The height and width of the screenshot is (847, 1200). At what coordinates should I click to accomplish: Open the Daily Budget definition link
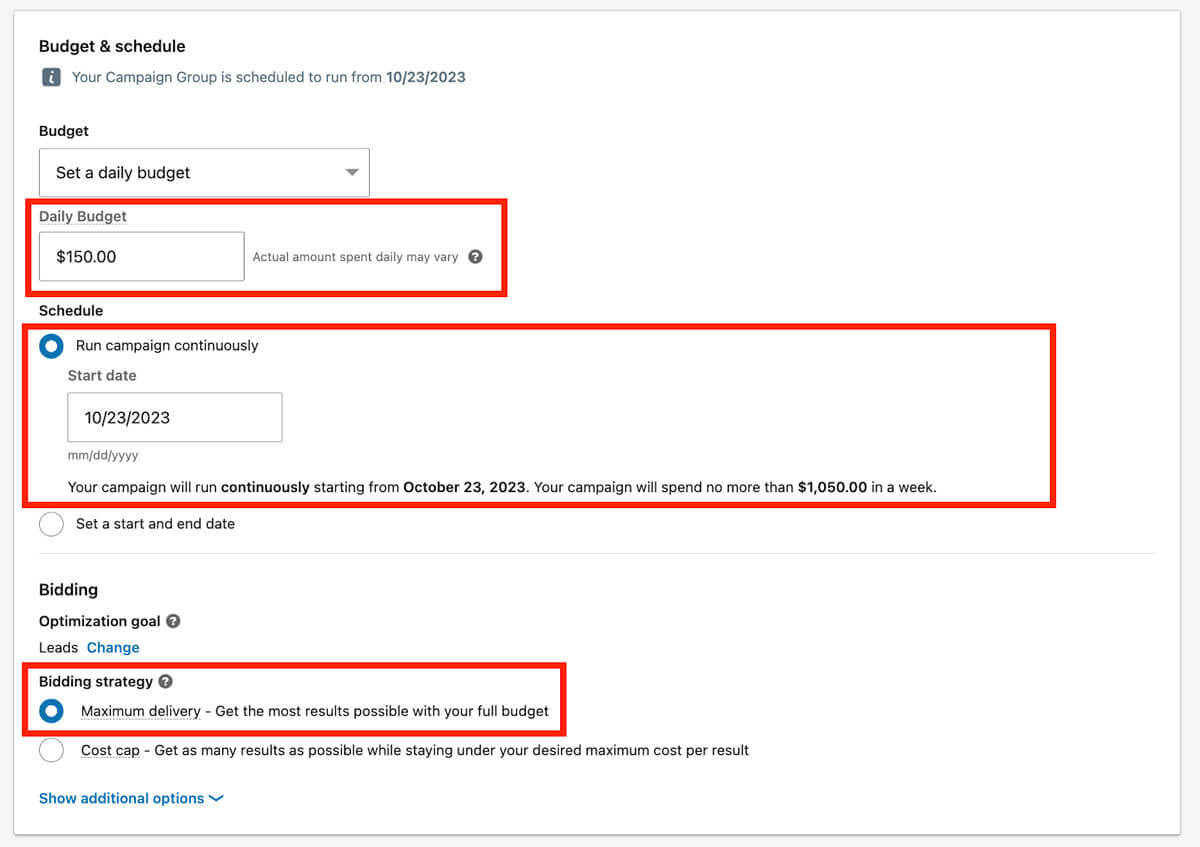pyautogui.click(x=82, y=216)
